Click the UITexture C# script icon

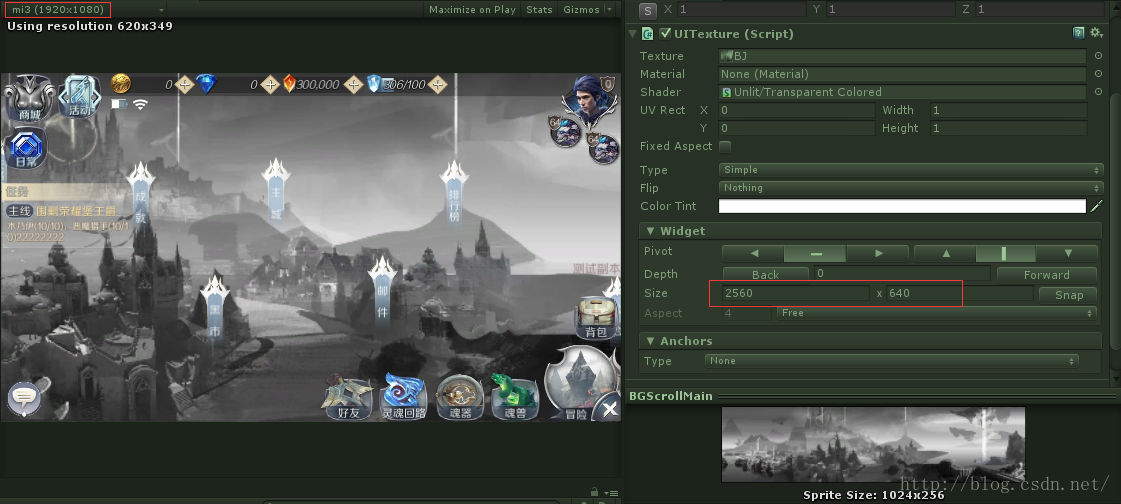[648, 34]
